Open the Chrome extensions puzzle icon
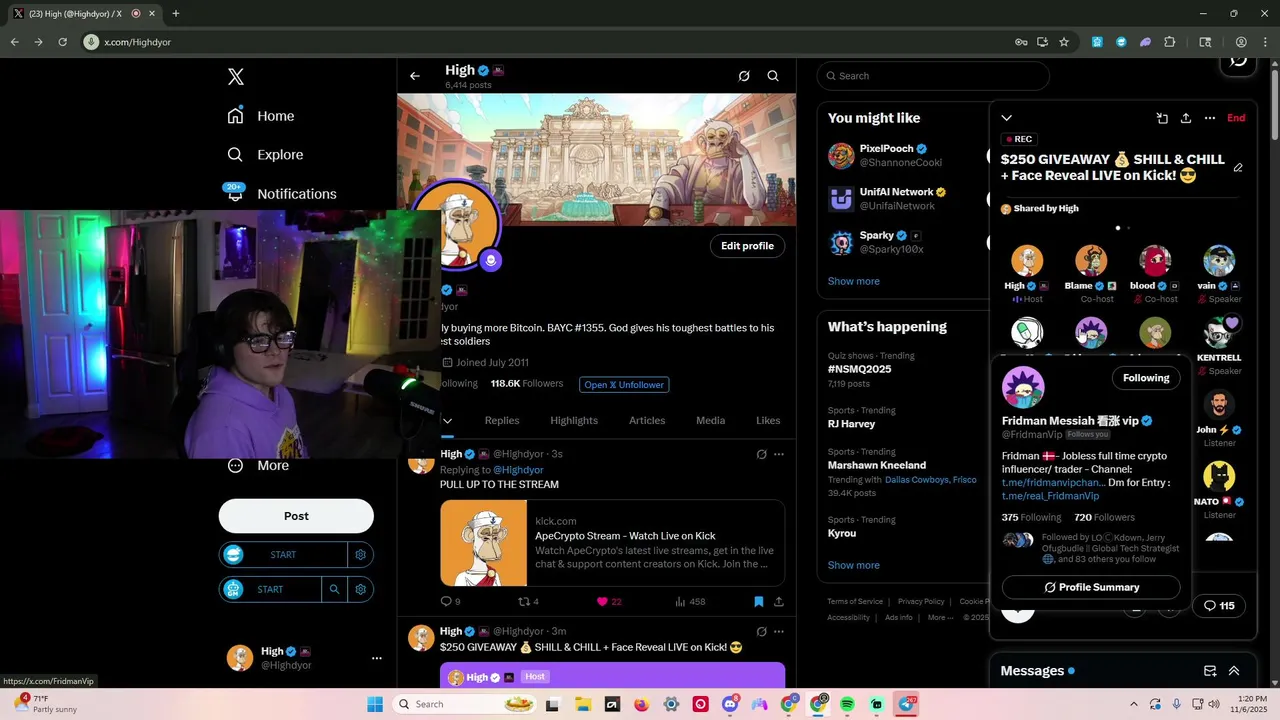Image resolution: width=1280 pixels, height=720 pixels. tap(1170, 42)
